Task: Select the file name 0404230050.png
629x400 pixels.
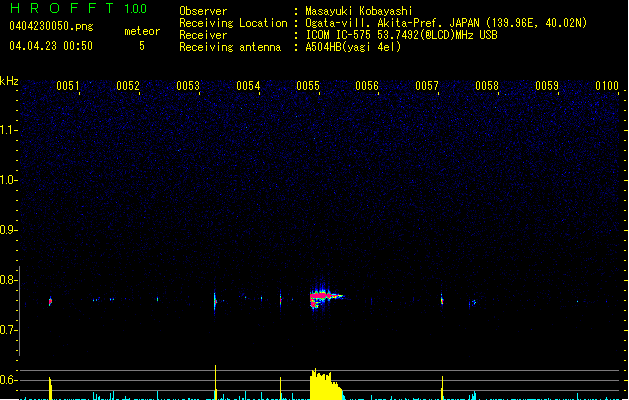Action: click(51, 26)
